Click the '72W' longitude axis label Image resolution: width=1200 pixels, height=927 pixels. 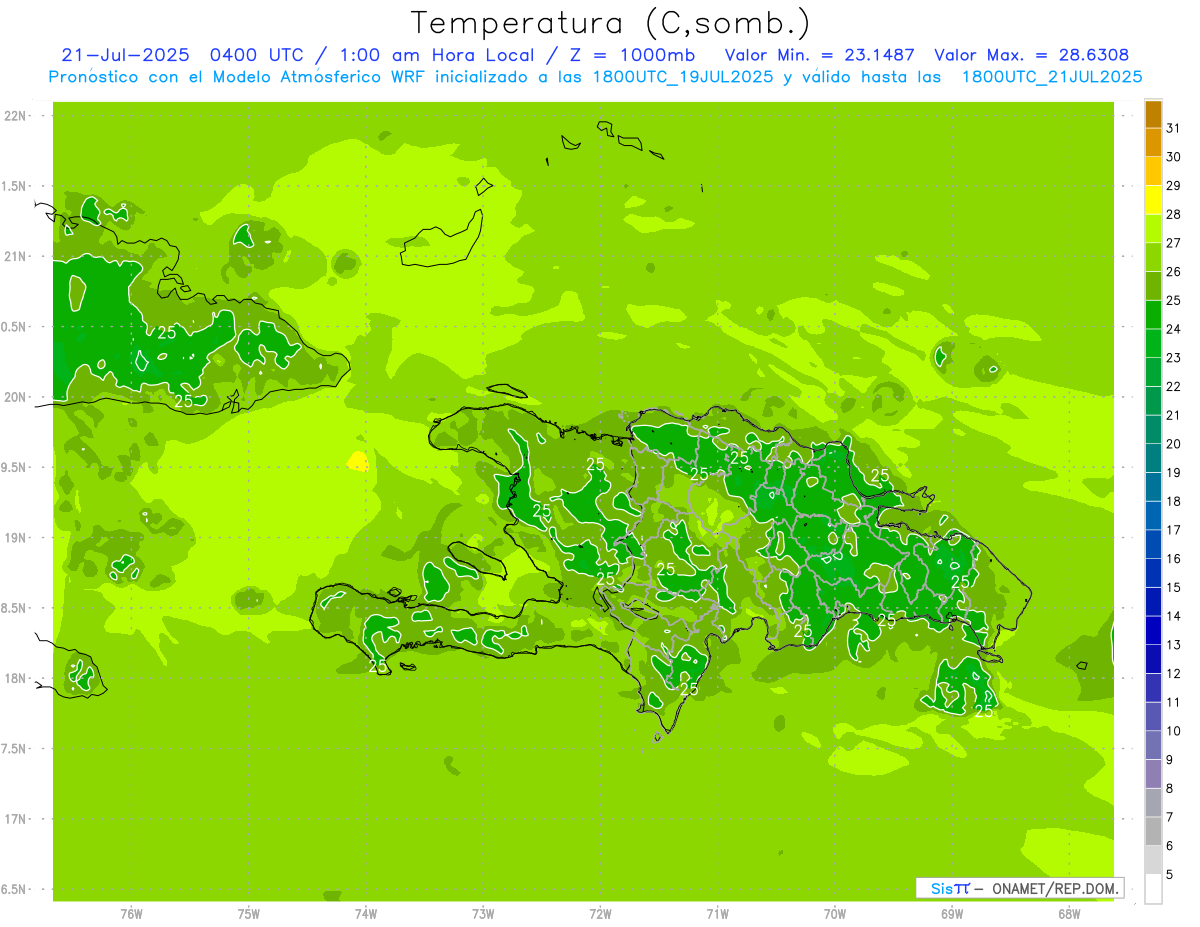pyautogui.click(x=600, y=913)
